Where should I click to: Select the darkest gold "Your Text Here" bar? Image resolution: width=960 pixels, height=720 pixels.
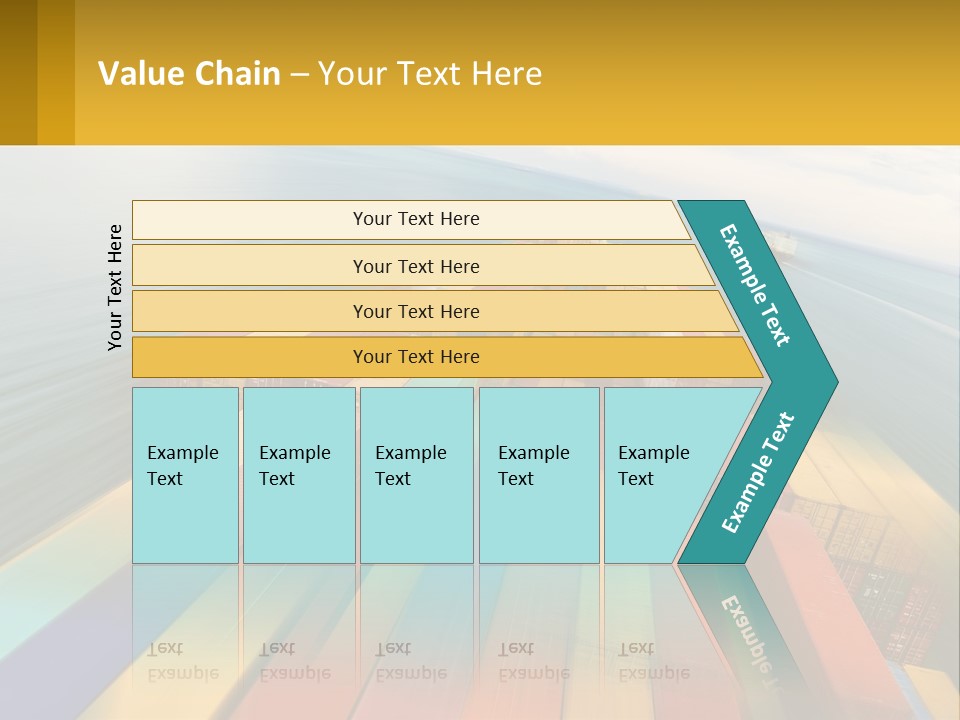point(415,357)
